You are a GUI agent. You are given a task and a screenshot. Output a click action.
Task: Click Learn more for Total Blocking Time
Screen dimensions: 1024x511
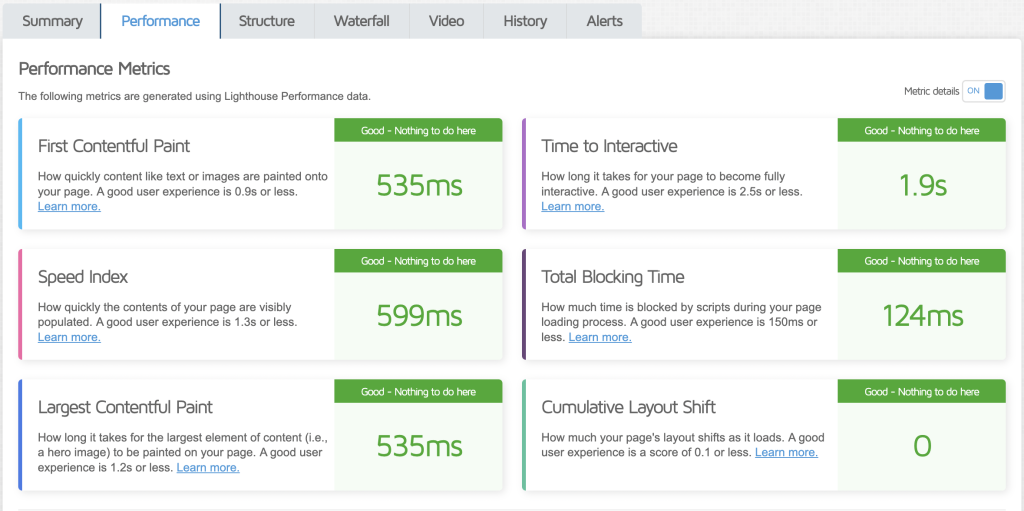coord(600,337)
